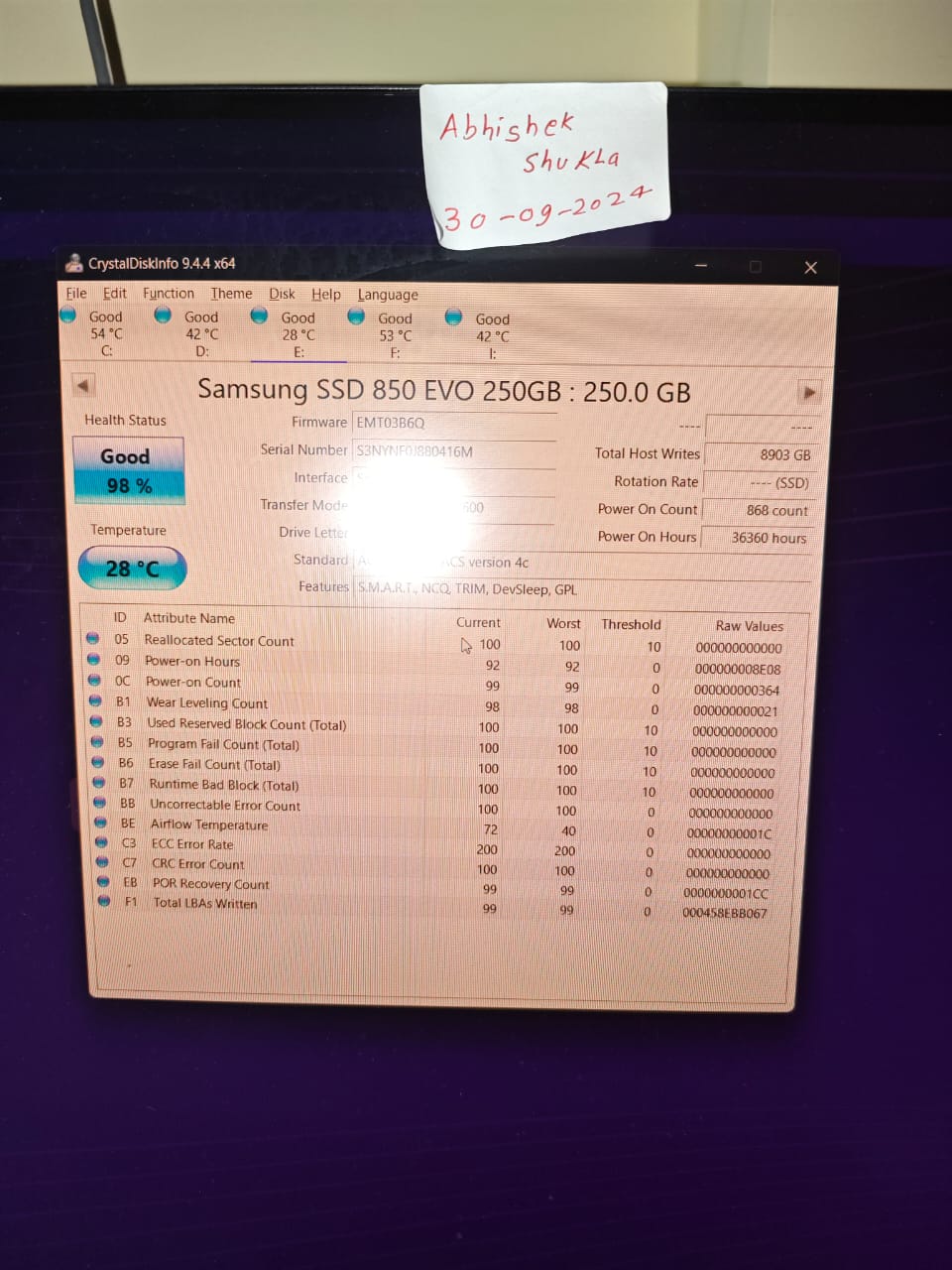Select the D: drive status orb

point(164,316)
